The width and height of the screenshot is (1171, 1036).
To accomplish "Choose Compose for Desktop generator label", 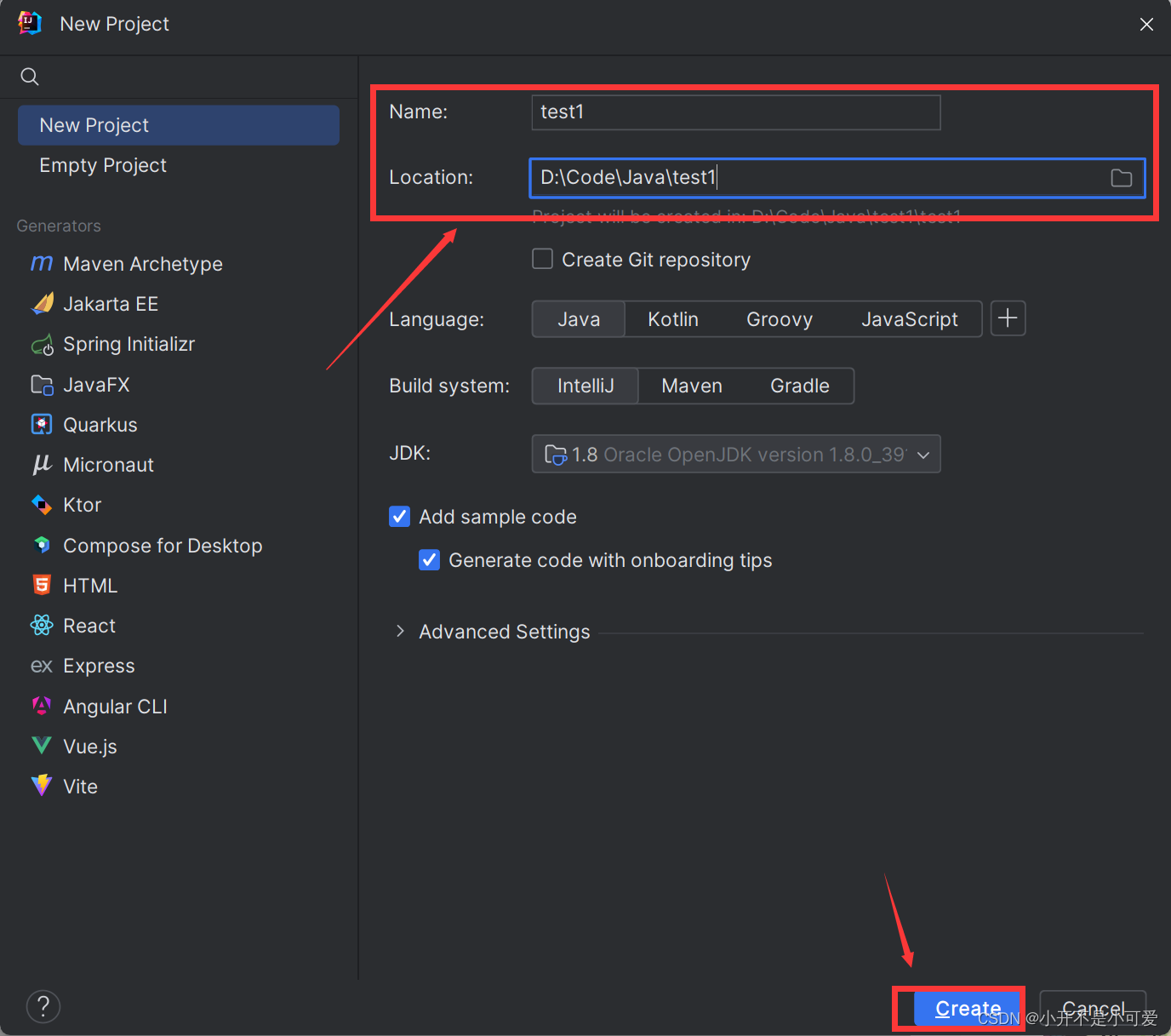I will (x=163, y=546).
